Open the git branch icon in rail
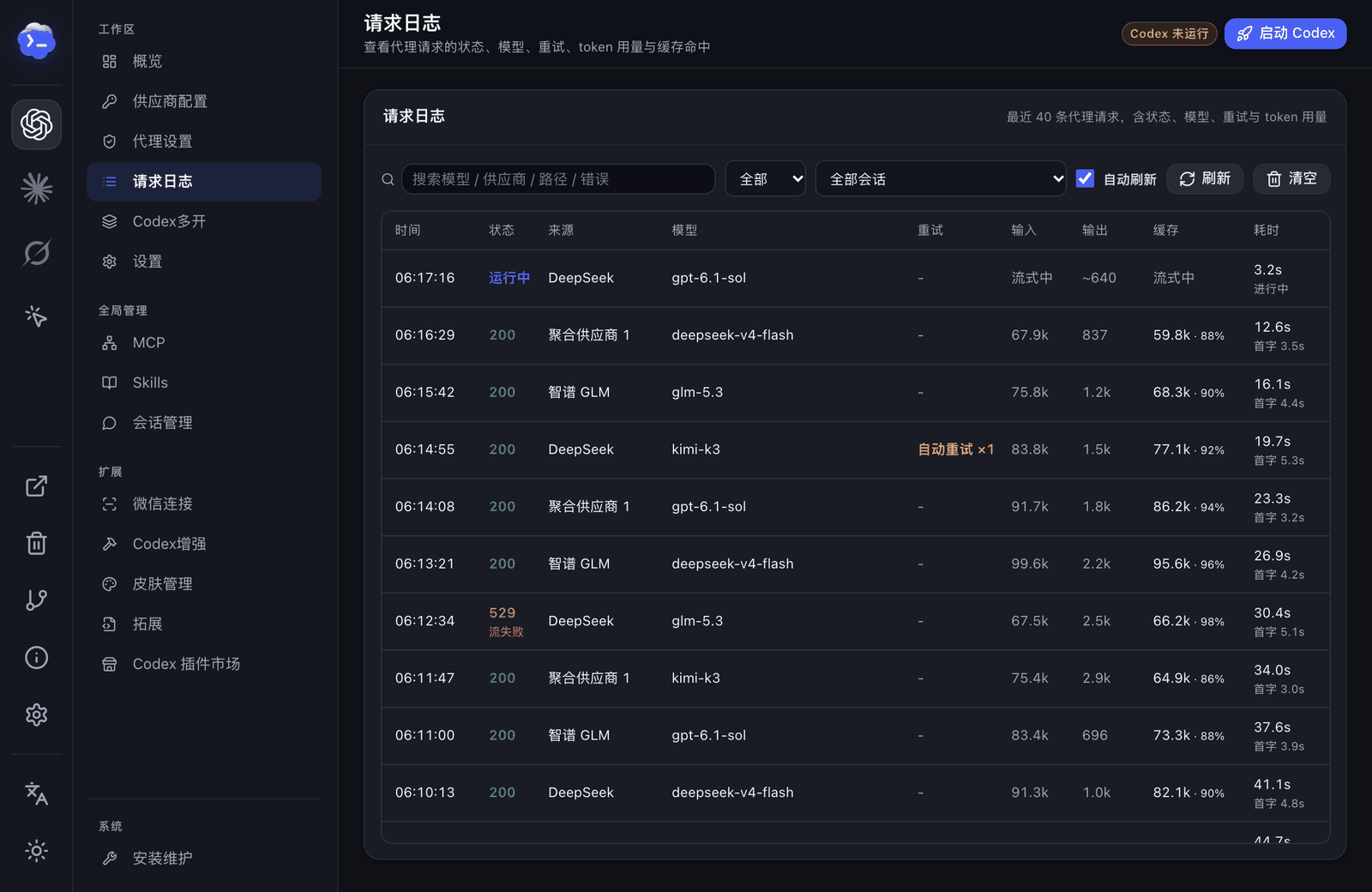This screenshot has height=892, width=1372. coord(36,600)
